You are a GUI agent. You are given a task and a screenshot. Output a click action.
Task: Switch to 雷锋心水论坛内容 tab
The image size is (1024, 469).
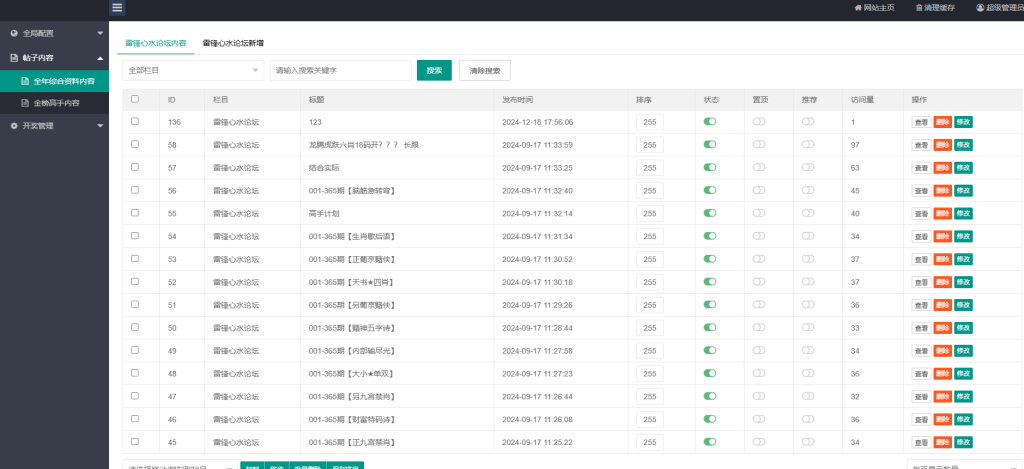[x=155, y=43]
